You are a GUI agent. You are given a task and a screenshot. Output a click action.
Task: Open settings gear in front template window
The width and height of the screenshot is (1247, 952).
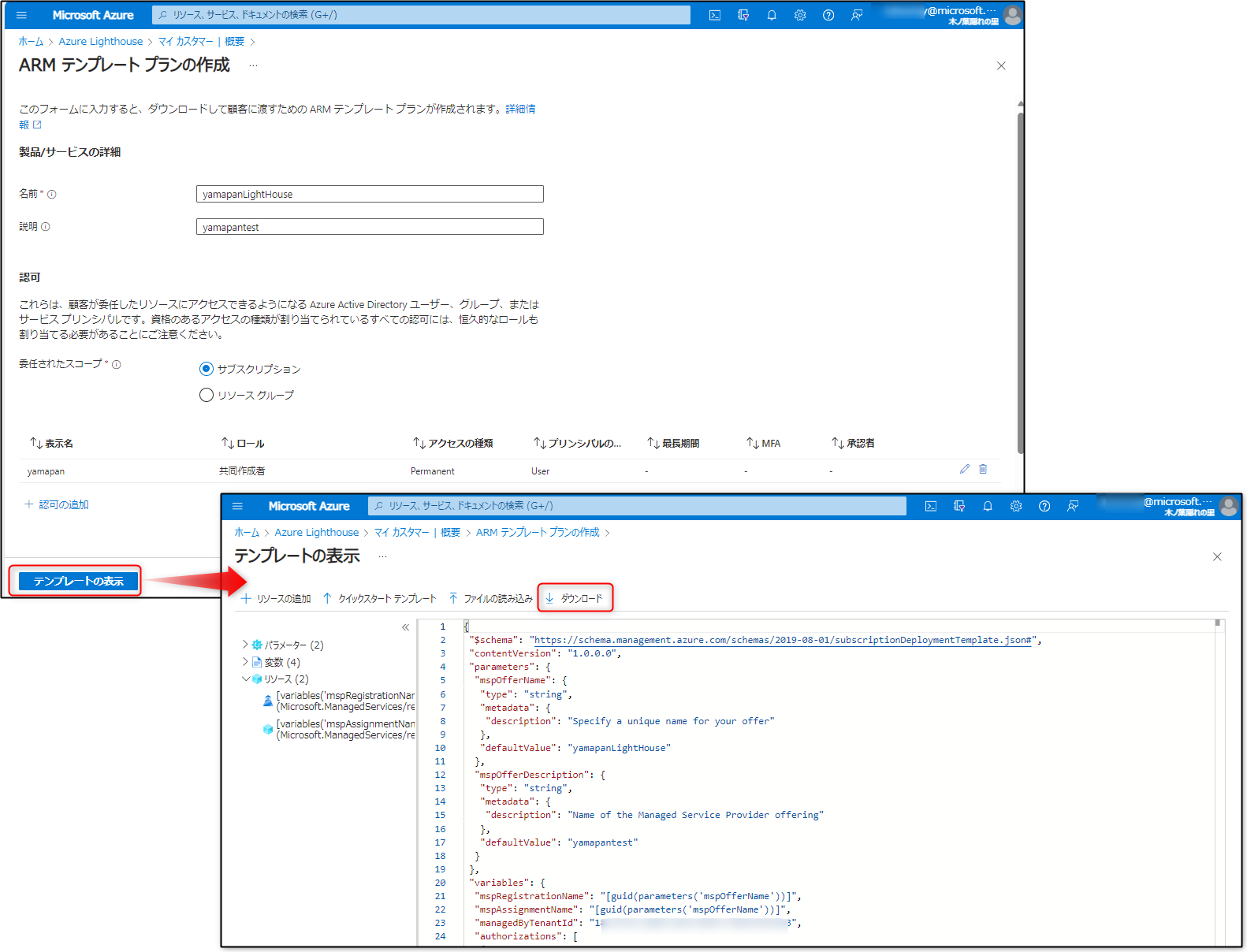pos(1016,506)
